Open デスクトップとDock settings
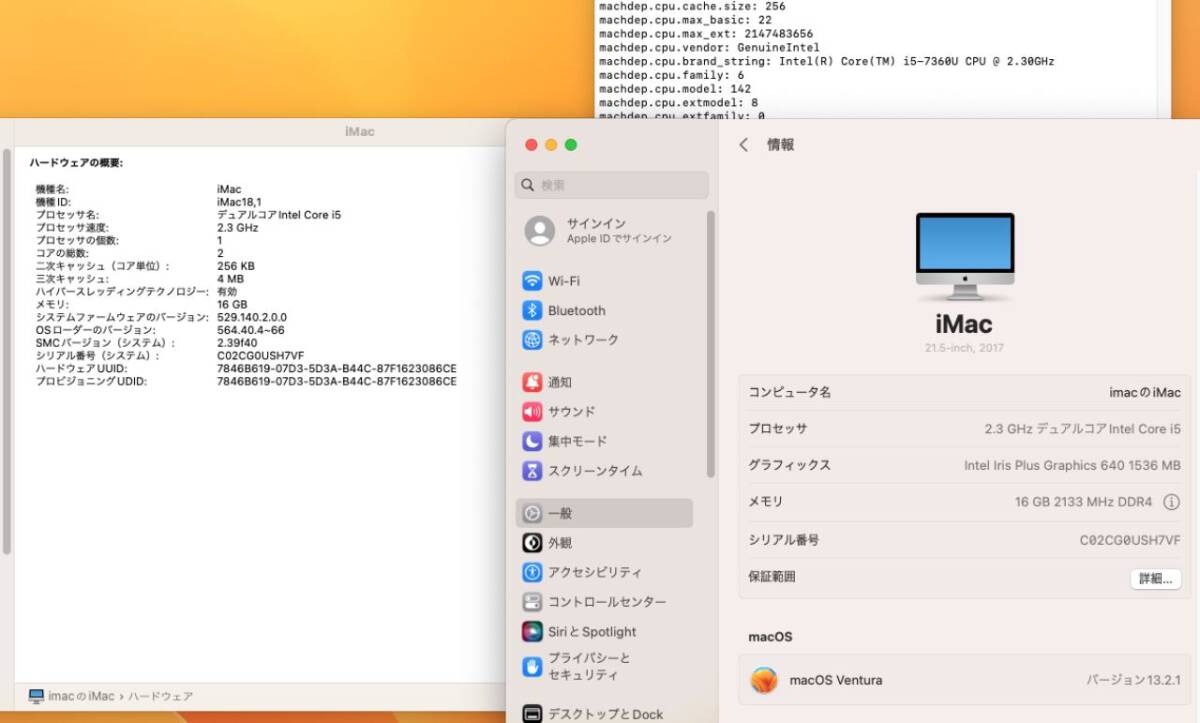 (x=604, y=714)
